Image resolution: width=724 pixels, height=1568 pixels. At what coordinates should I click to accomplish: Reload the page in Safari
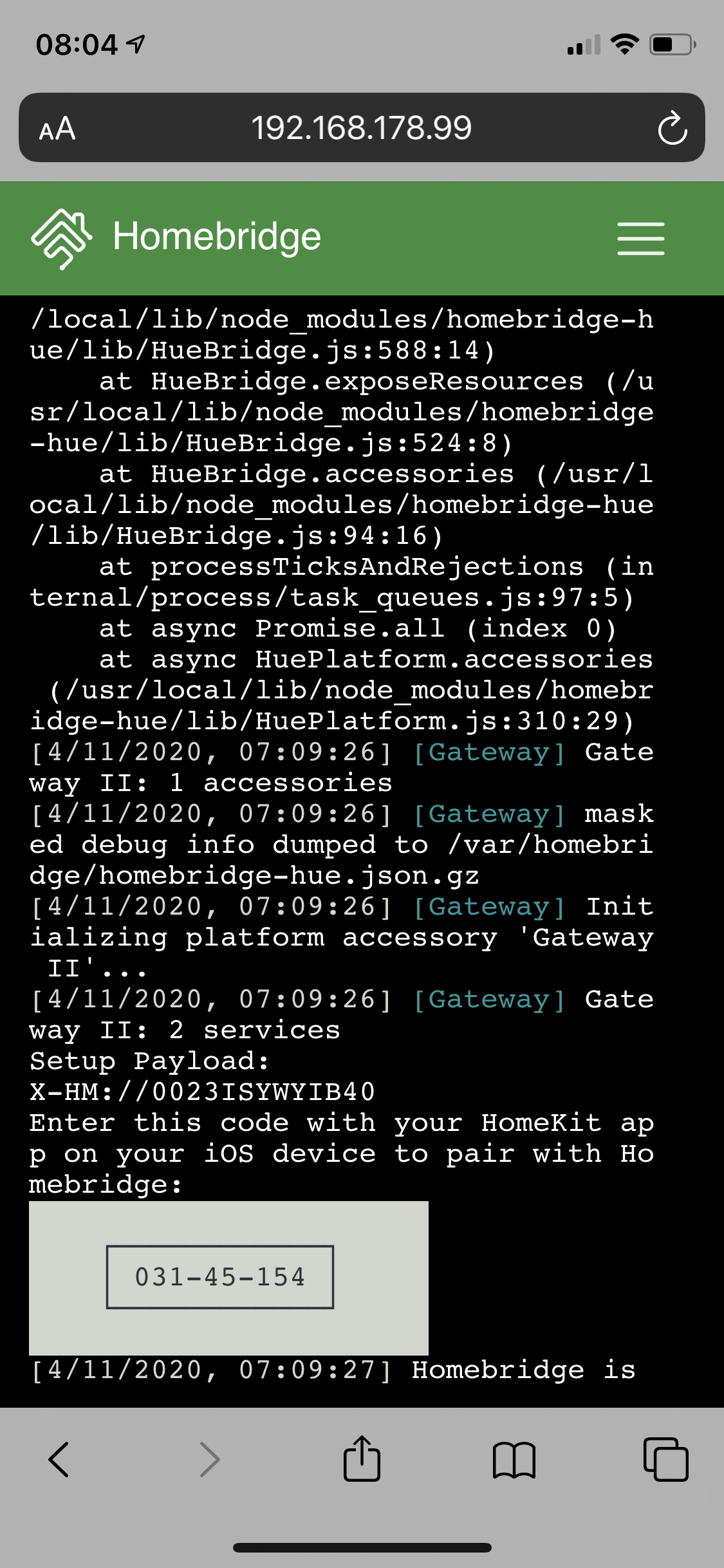[x=672, y=128]
